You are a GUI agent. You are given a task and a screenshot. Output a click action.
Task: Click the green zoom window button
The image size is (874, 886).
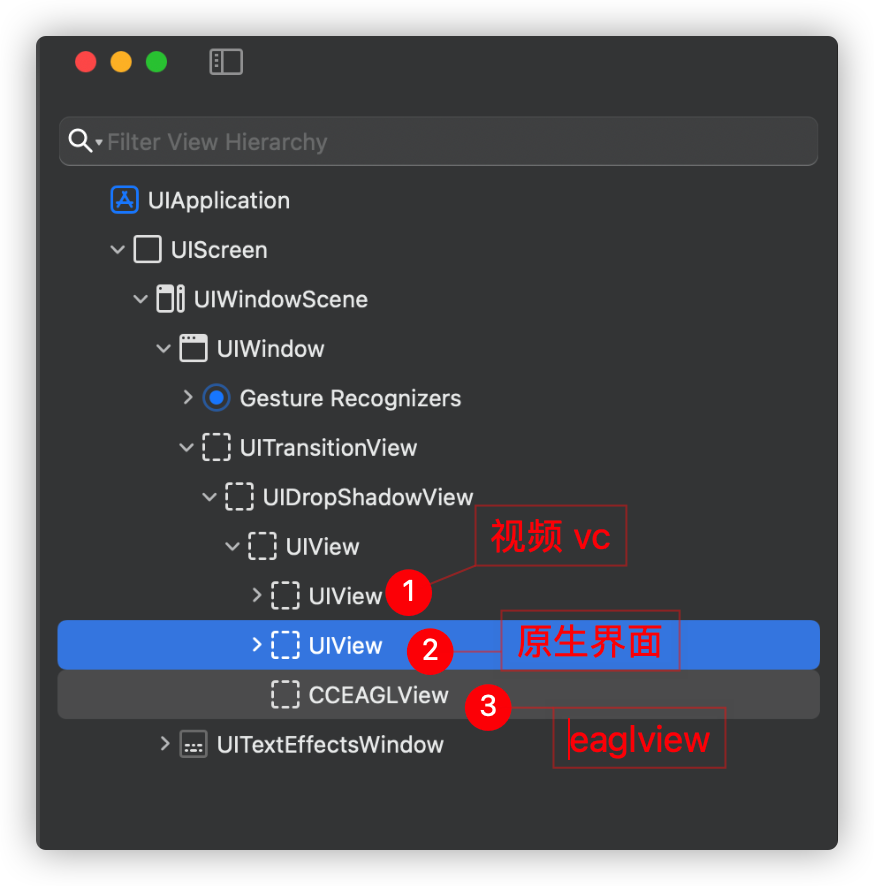click(156, 62)
